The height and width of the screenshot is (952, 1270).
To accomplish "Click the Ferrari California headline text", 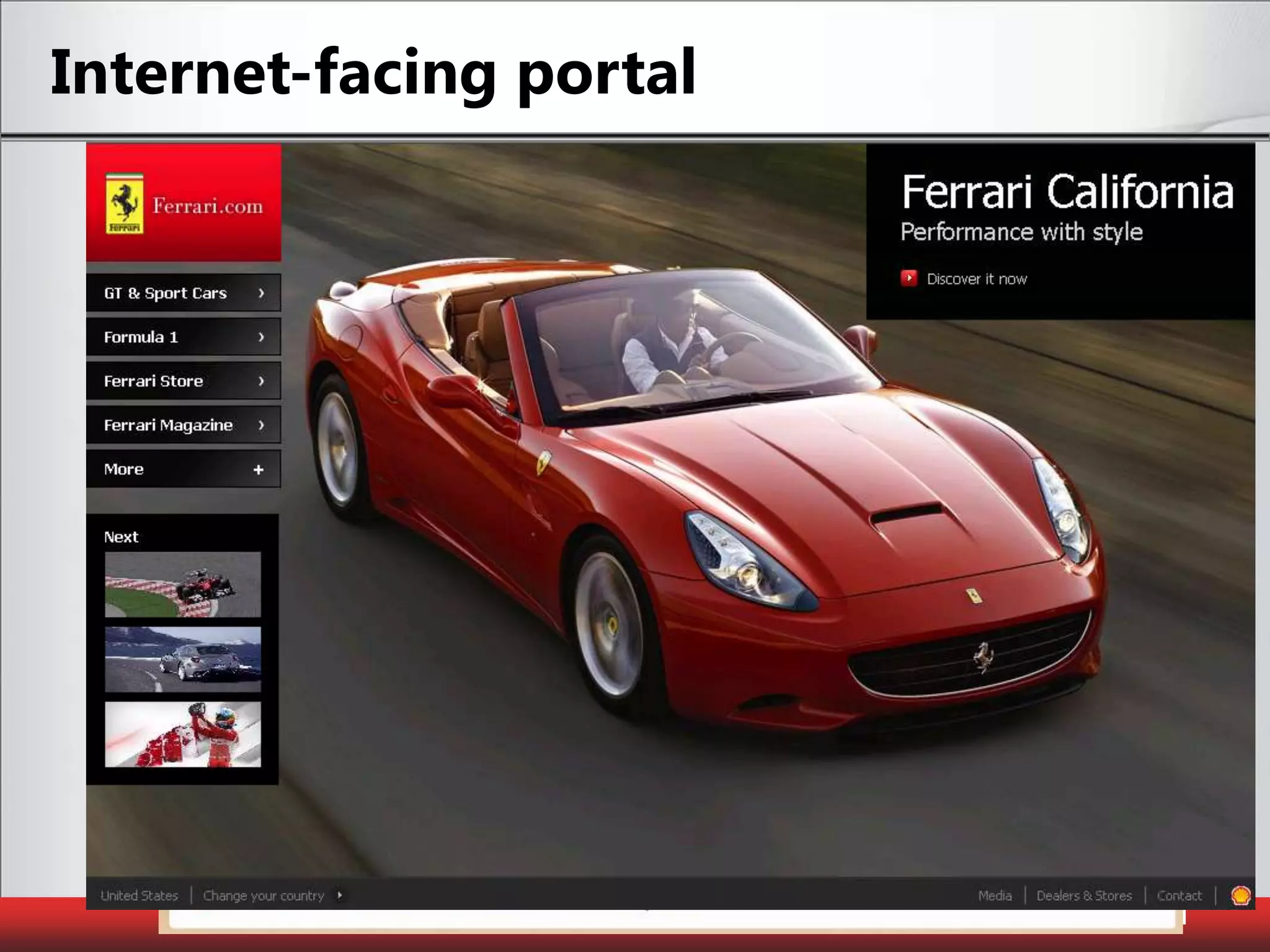I will click(x=1067, y=192).
